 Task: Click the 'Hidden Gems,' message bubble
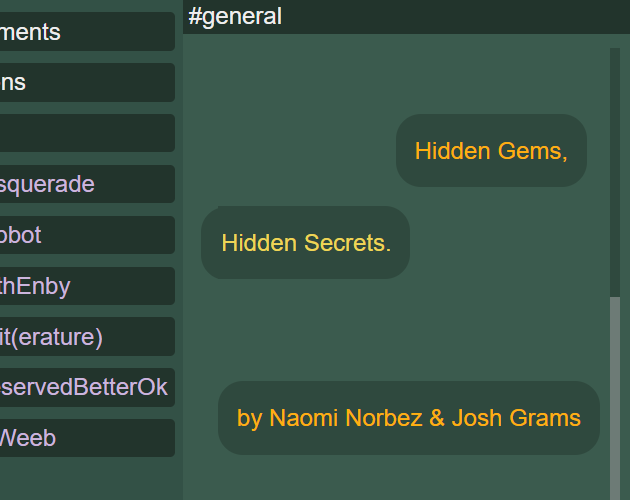[491, 151]
